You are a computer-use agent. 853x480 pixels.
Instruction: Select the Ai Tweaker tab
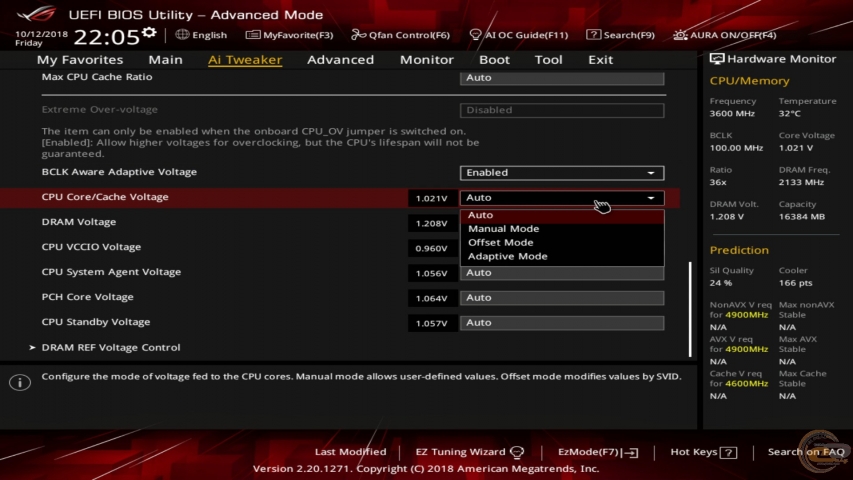245,59
